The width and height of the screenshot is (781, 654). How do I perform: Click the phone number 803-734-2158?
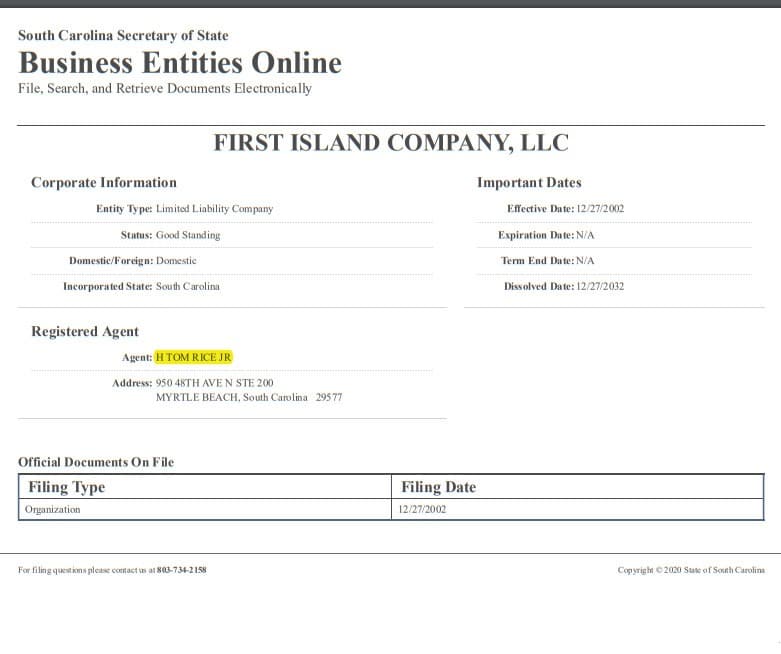(x=181, y=570)
